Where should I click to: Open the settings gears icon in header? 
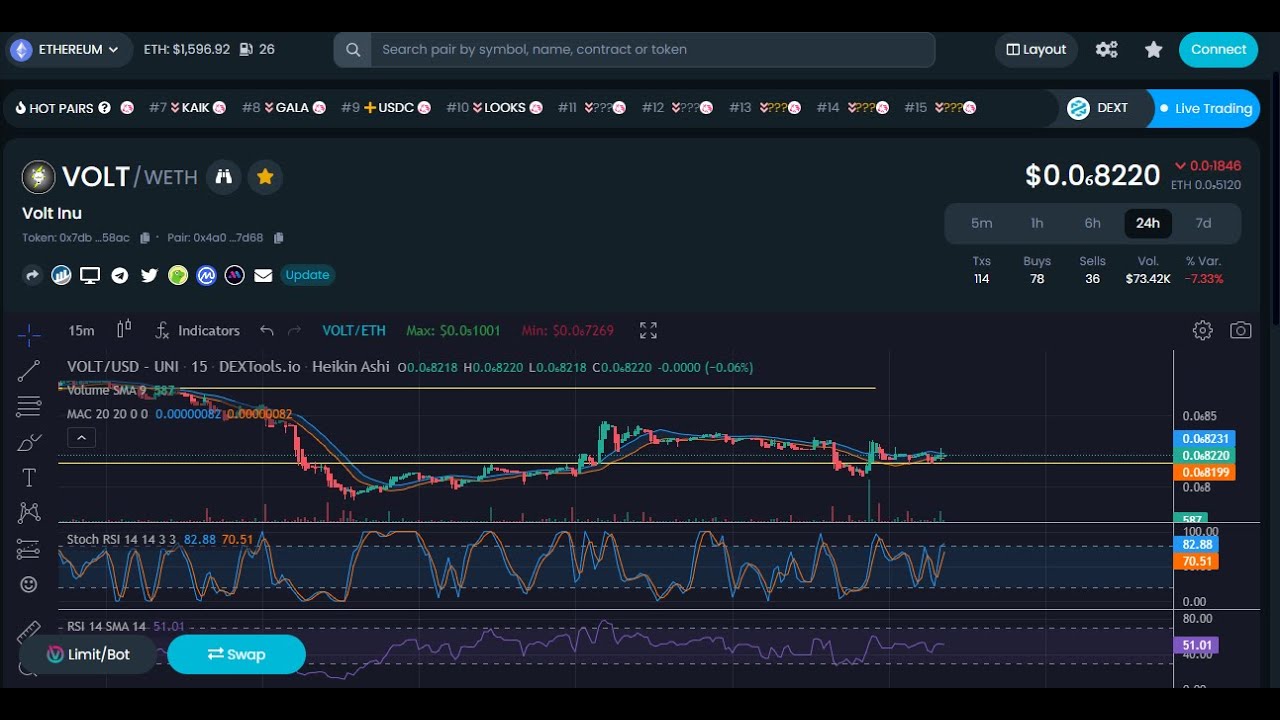pyautogui.click(x=1106, y=49)
